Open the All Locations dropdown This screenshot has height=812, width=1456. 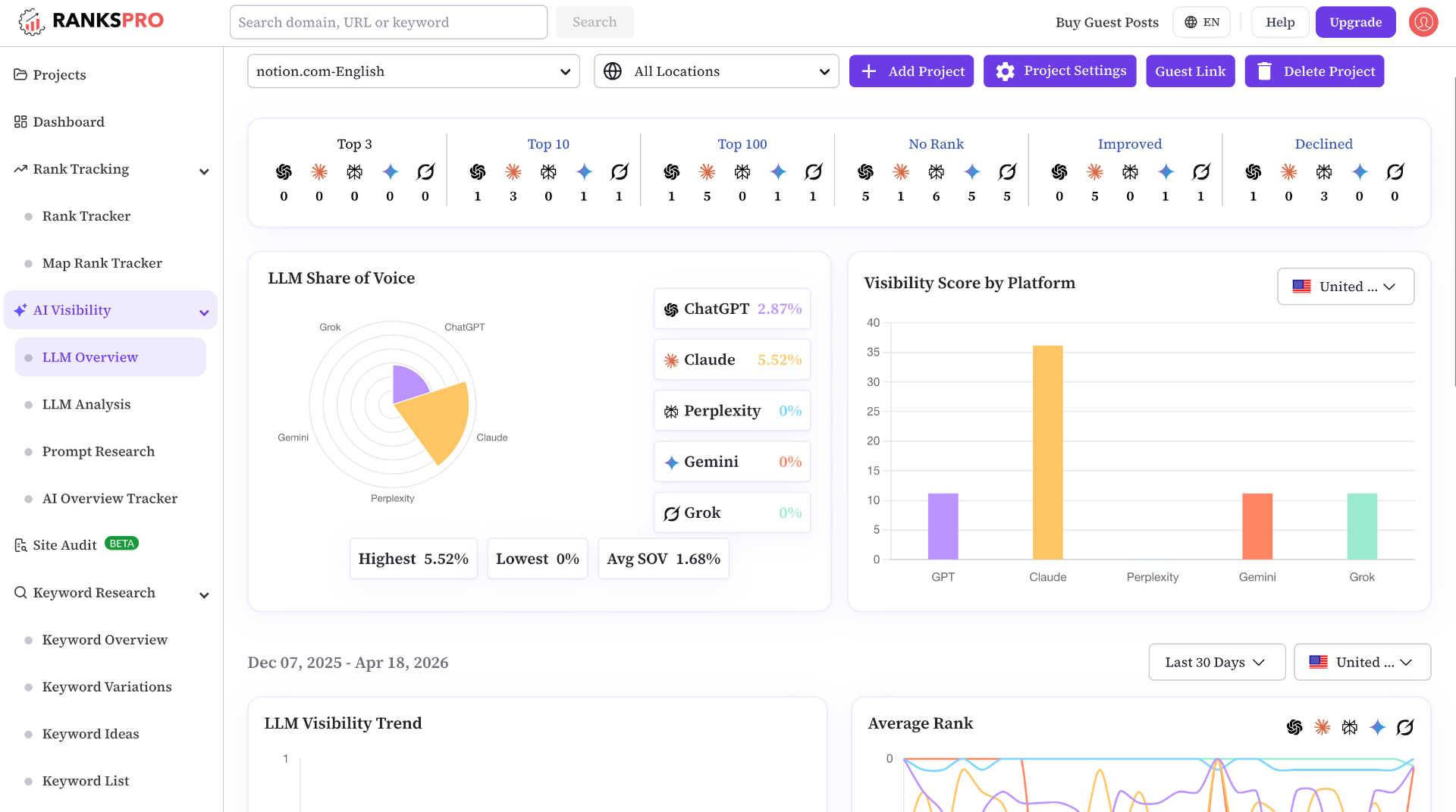[716, 71]
